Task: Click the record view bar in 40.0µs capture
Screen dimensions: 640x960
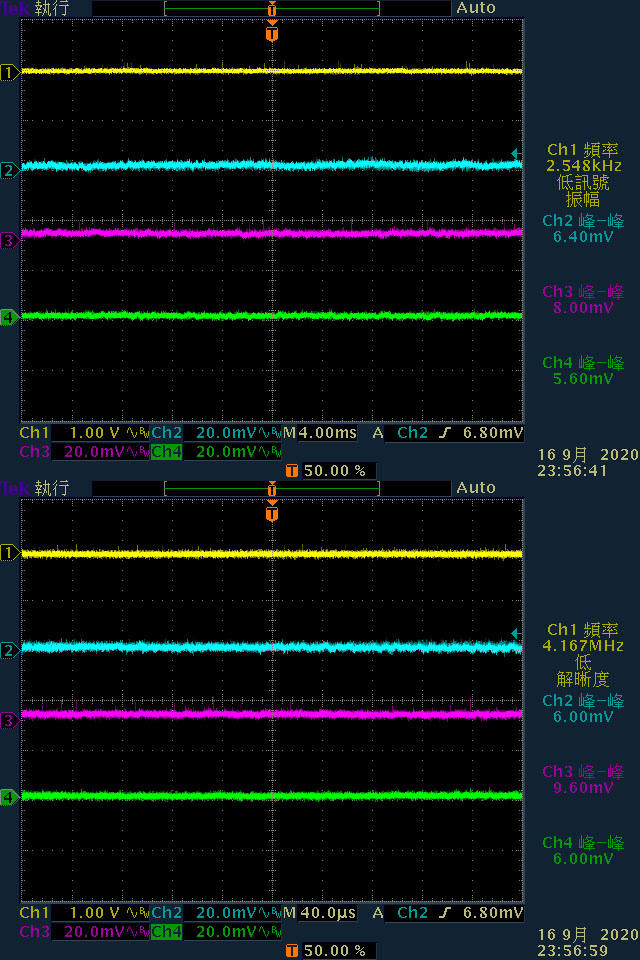Action: [272, 489]
